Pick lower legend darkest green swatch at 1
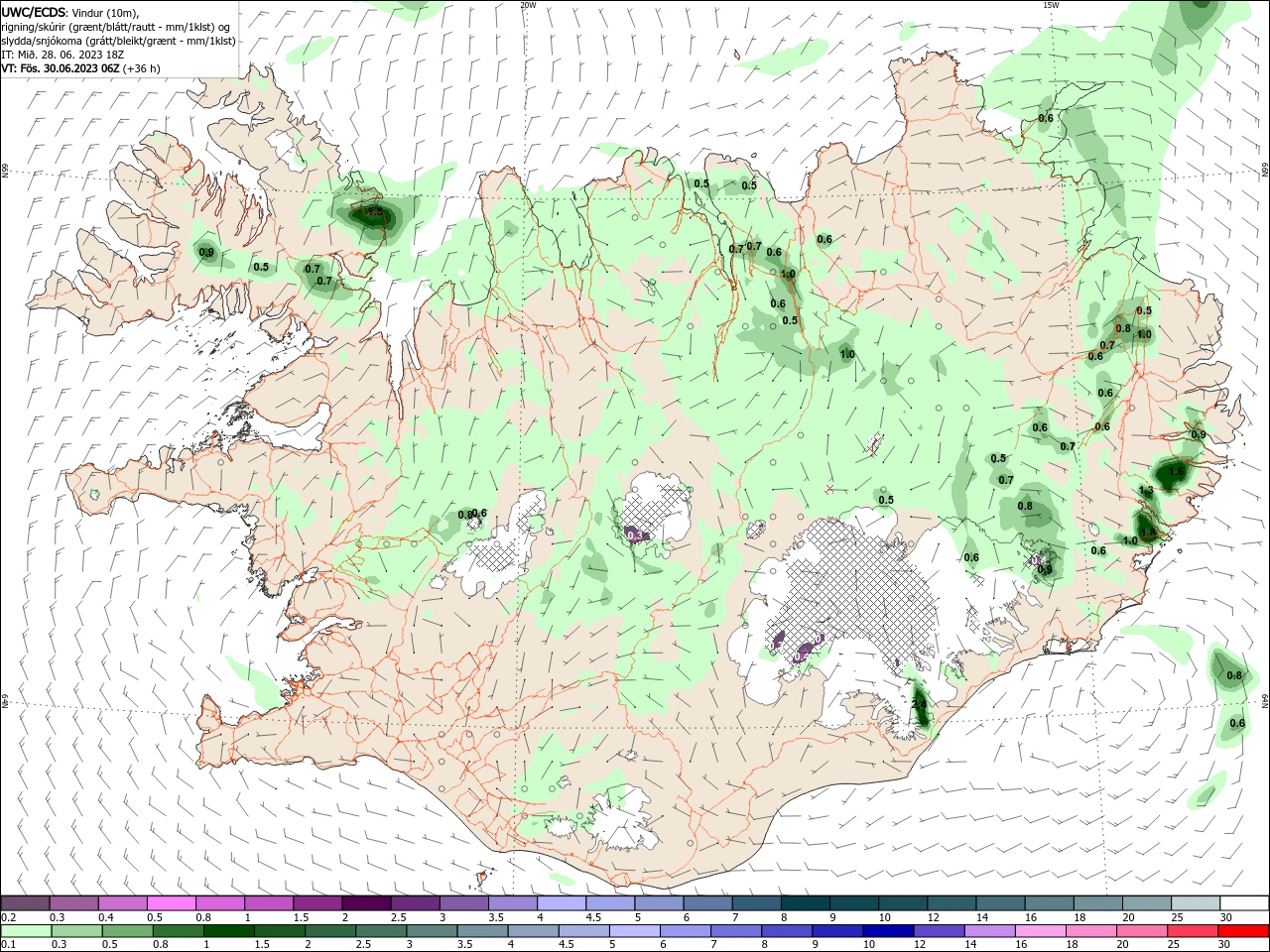This screenshot has height=952, width=1270. tap(228, 931)
